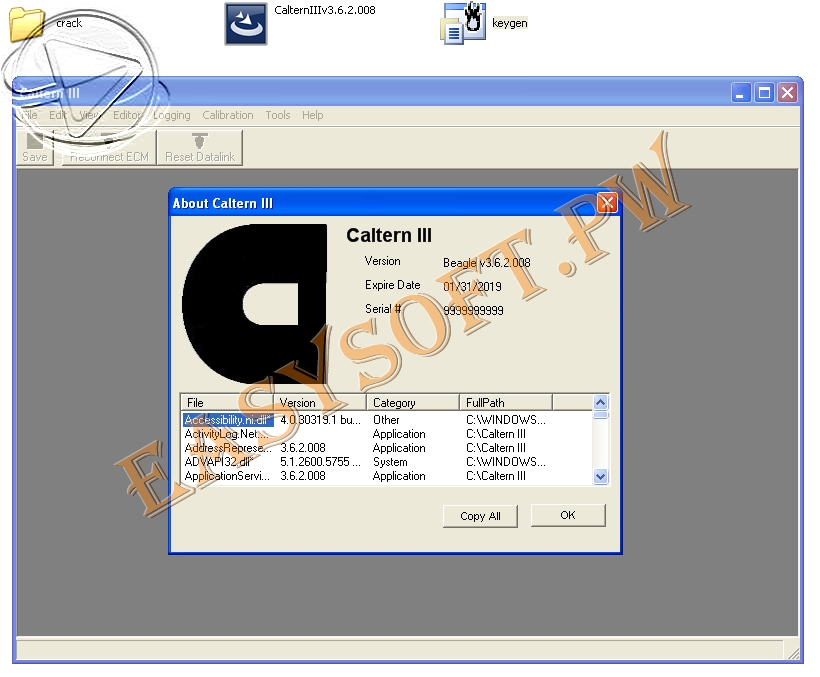Sort by FullPath column header
Image resolution: width=820 pixels, height=677 pixels.
tap(506, 403)
